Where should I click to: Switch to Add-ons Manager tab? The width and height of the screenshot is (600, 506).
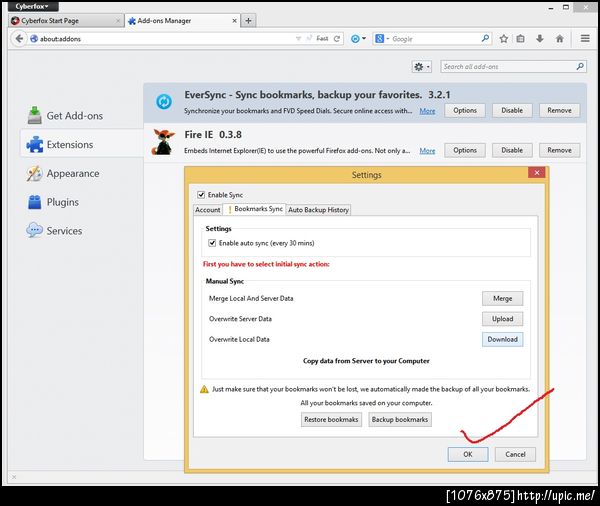(x=182, y=21)
